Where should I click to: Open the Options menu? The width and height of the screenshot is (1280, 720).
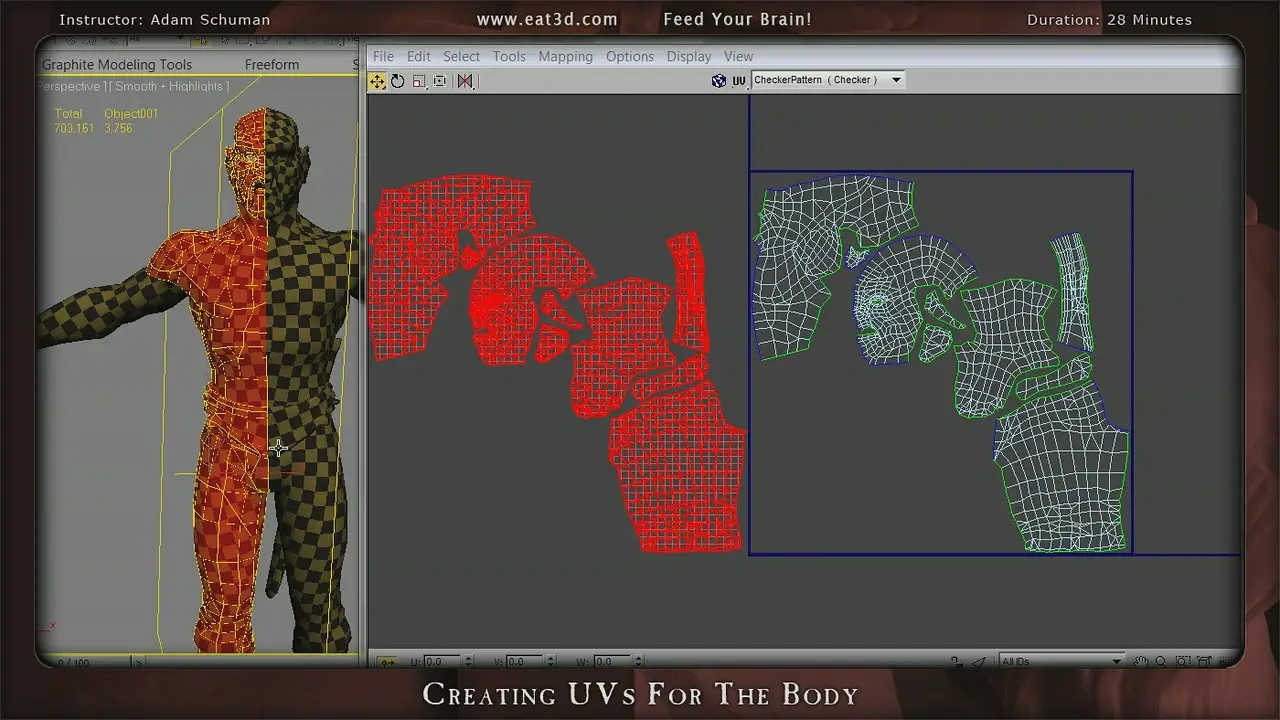(x=630, y=56)
